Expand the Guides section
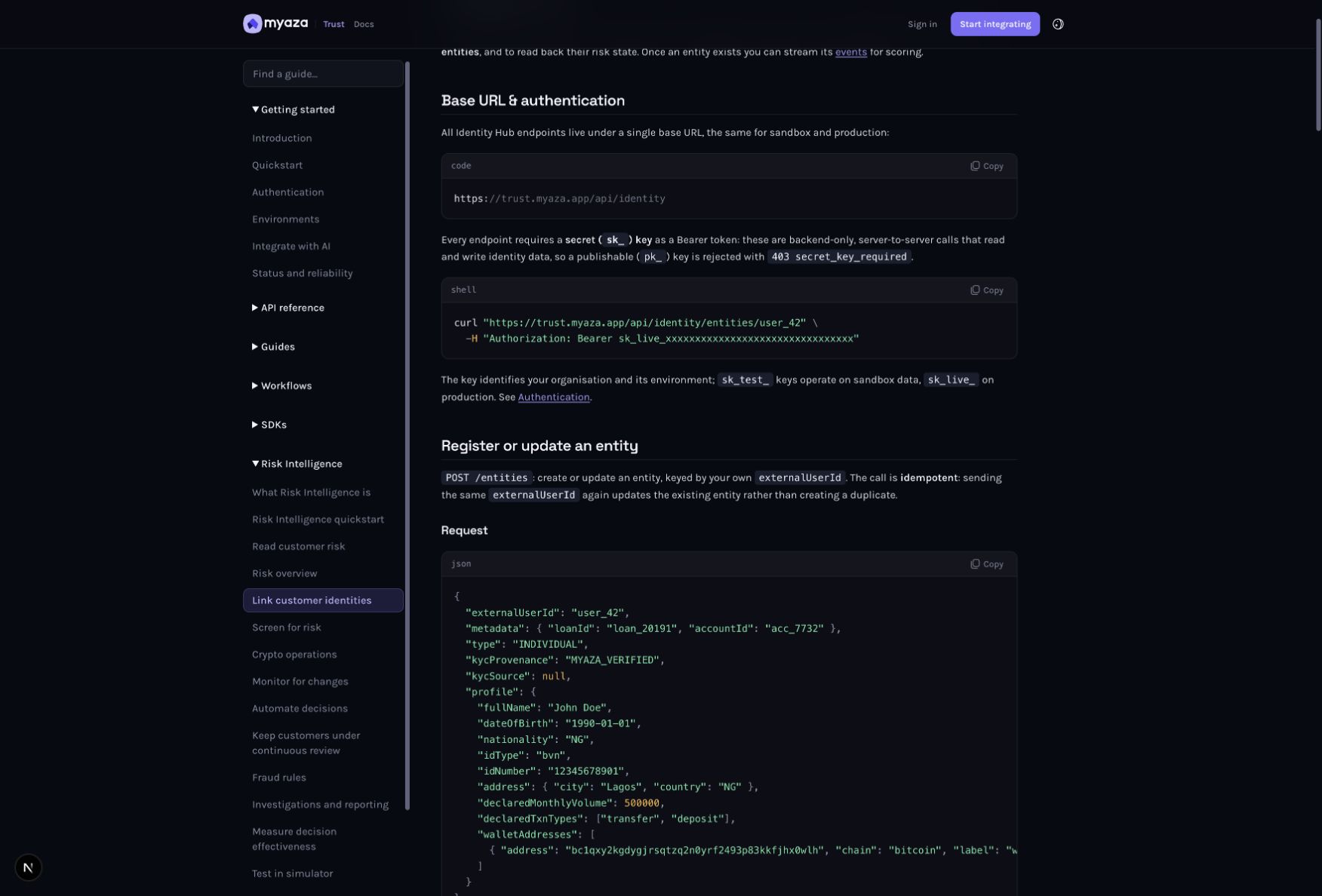 click(x=273, y=347)
